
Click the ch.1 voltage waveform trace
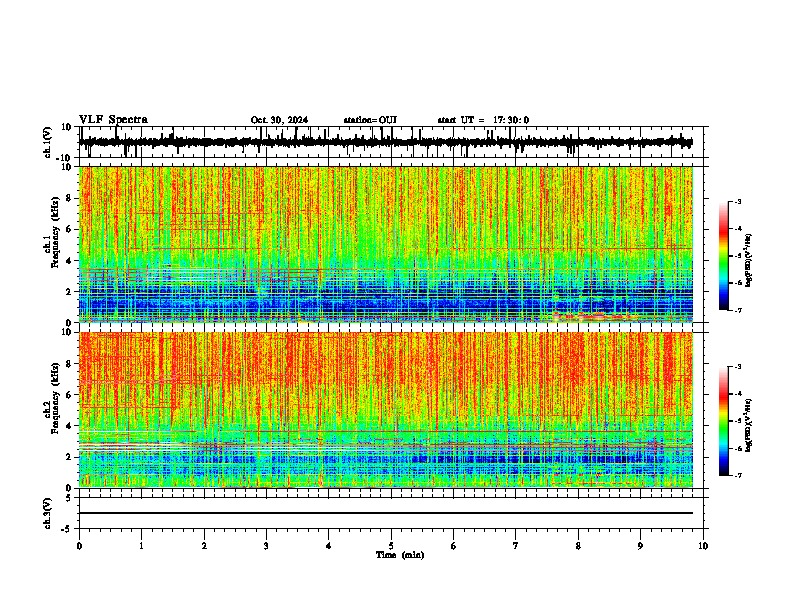click(385, 142)
